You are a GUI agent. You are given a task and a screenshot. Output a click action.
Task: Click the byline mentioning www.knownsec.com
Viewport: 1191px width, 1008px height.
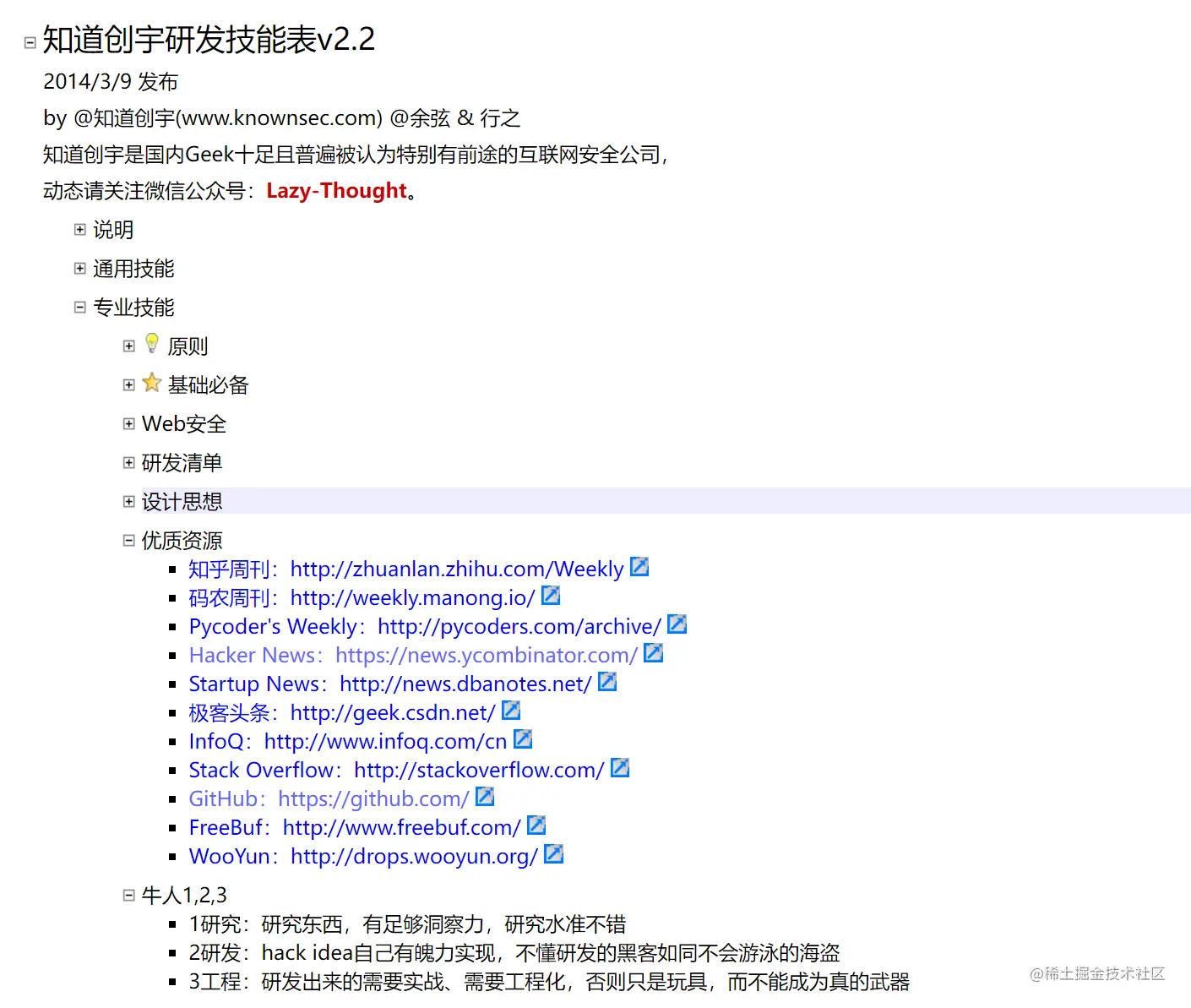click(282, 118)
